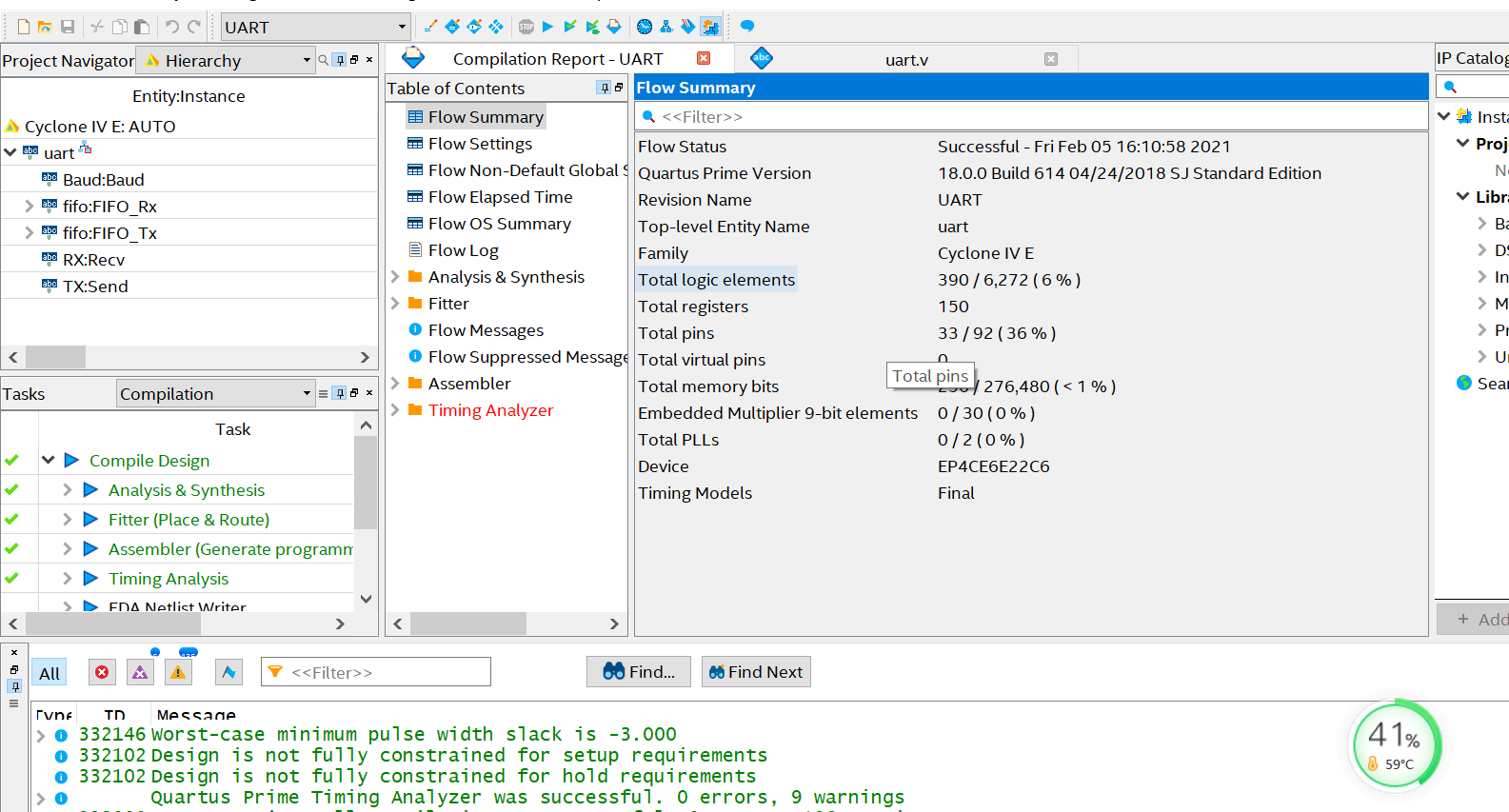Image resolution: width=1509 pixels, height=812 pixels.
Task: Open the Messages panel menu icon
Action: click(x=14, y=703)
